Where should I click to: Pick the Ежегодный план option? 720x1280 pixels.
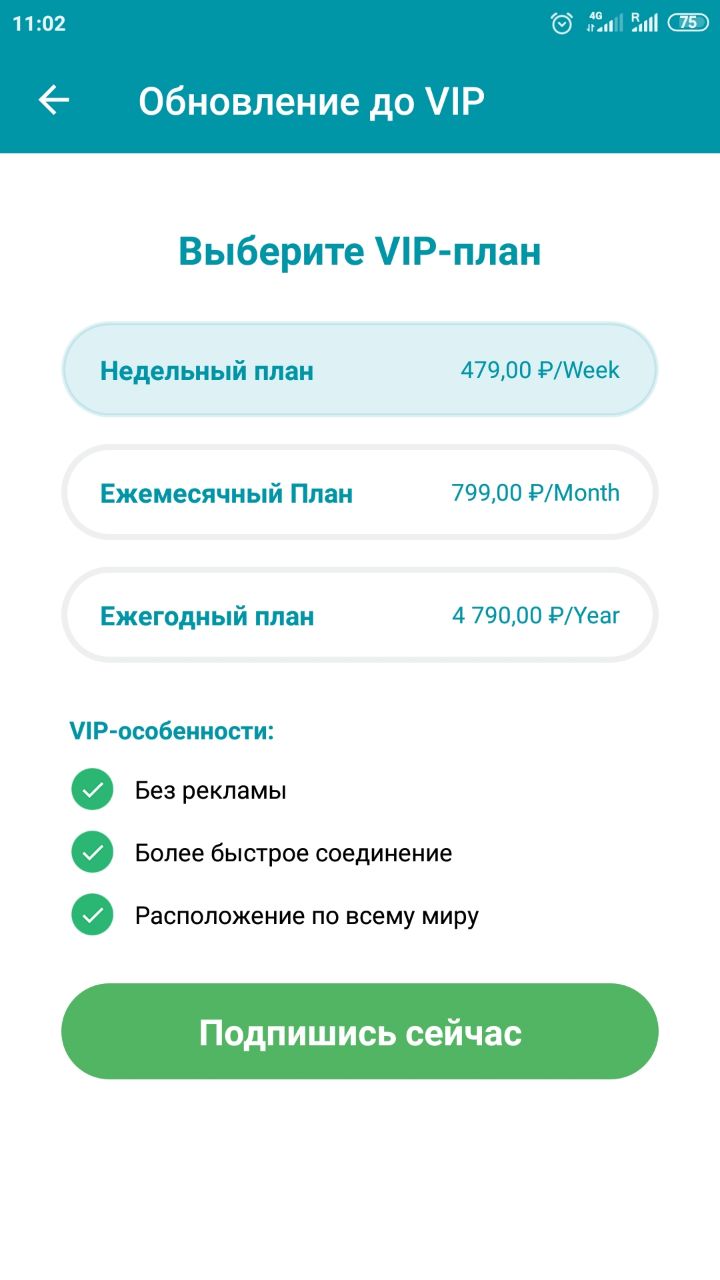pyautogui.click(x=360, y=615)
